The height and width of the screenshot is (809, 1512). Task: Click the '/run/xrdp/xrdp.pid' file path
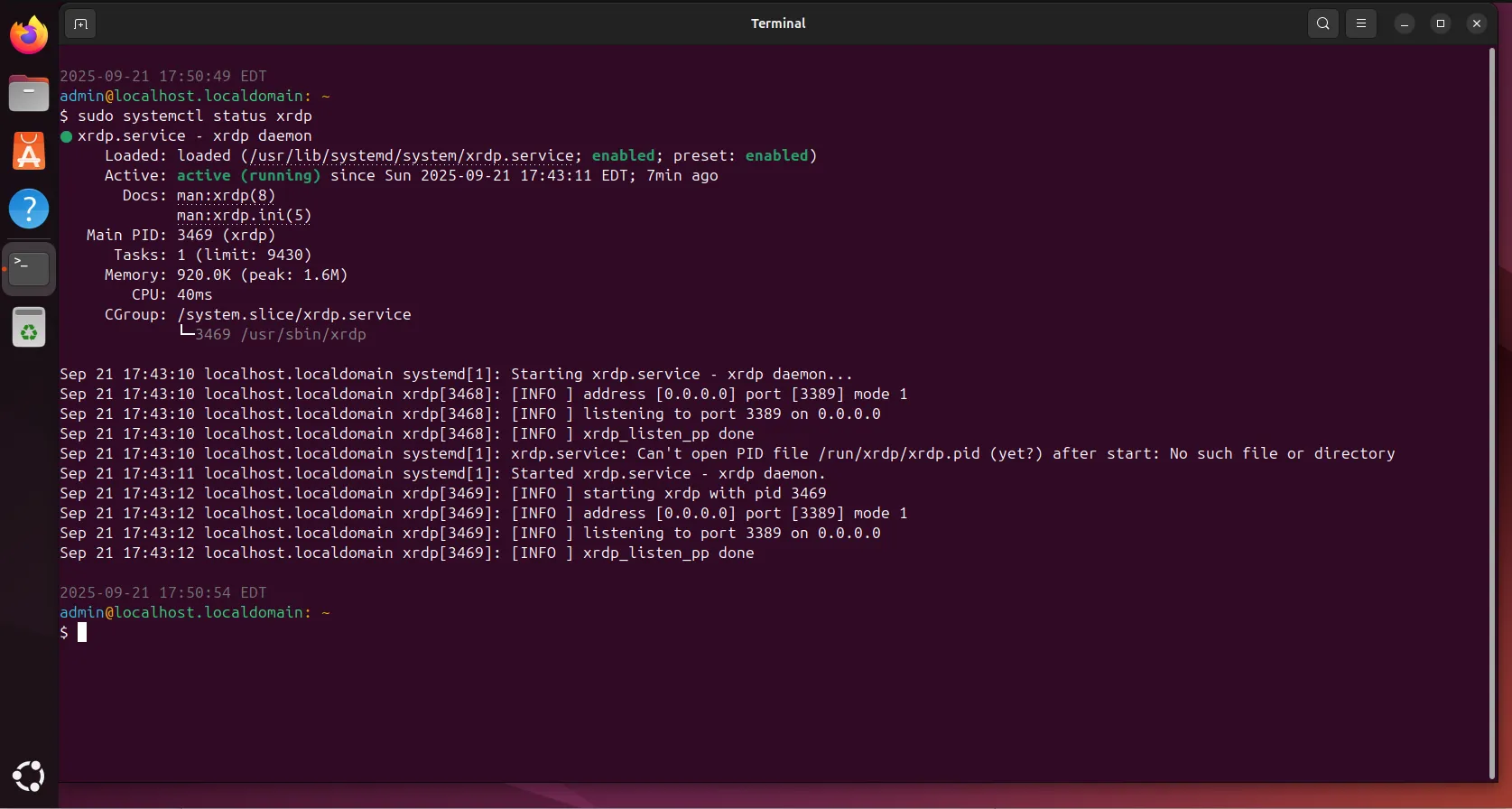pos(899,453)
